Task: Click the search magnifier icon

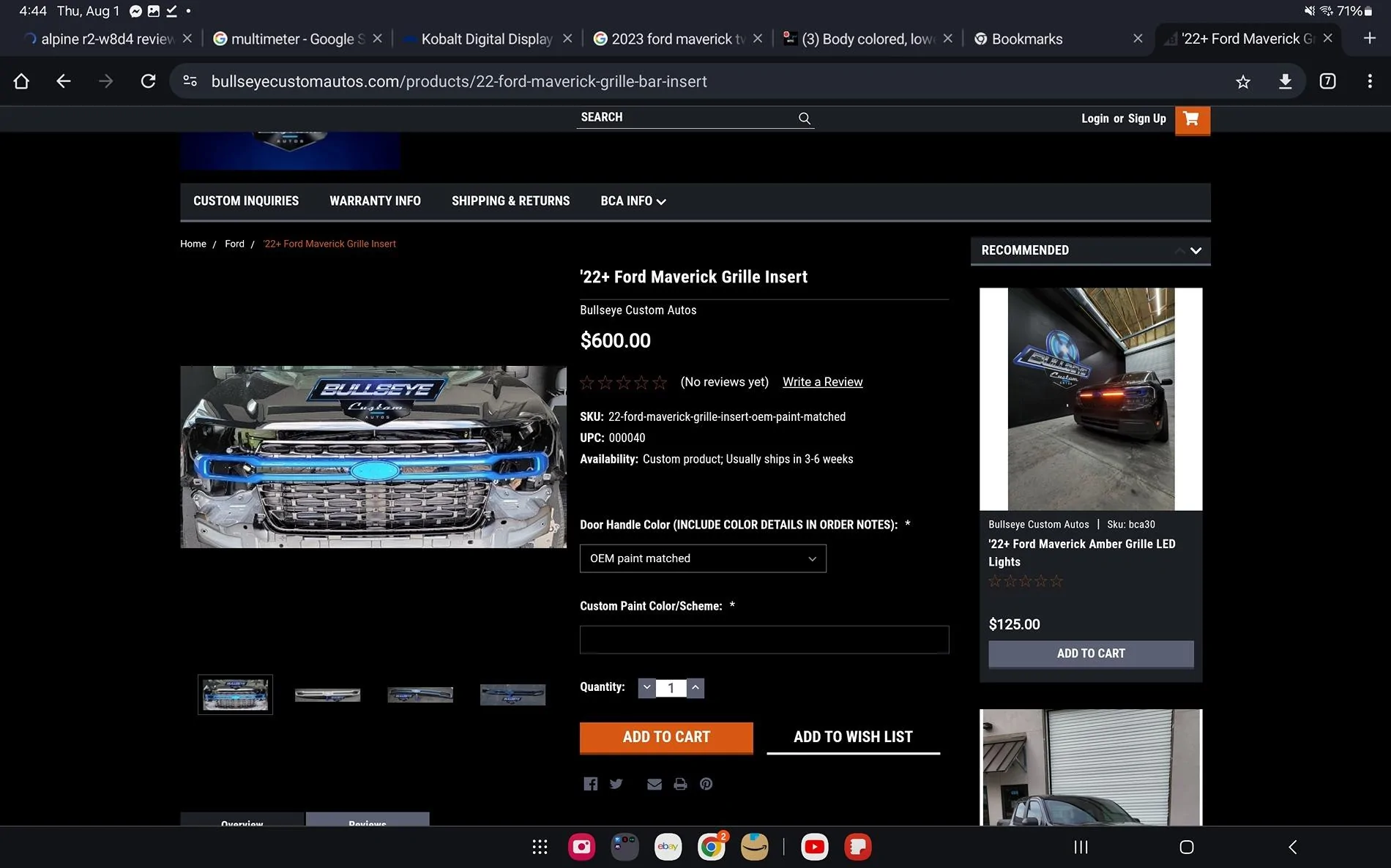Action: (x=805, y=119)
